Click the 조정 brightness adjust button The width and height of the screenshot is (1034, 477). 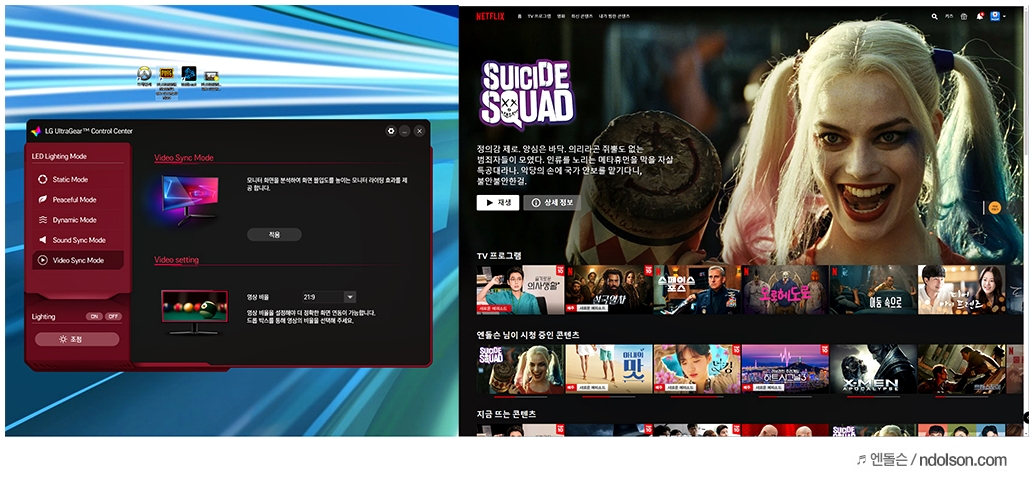(77, 339)
